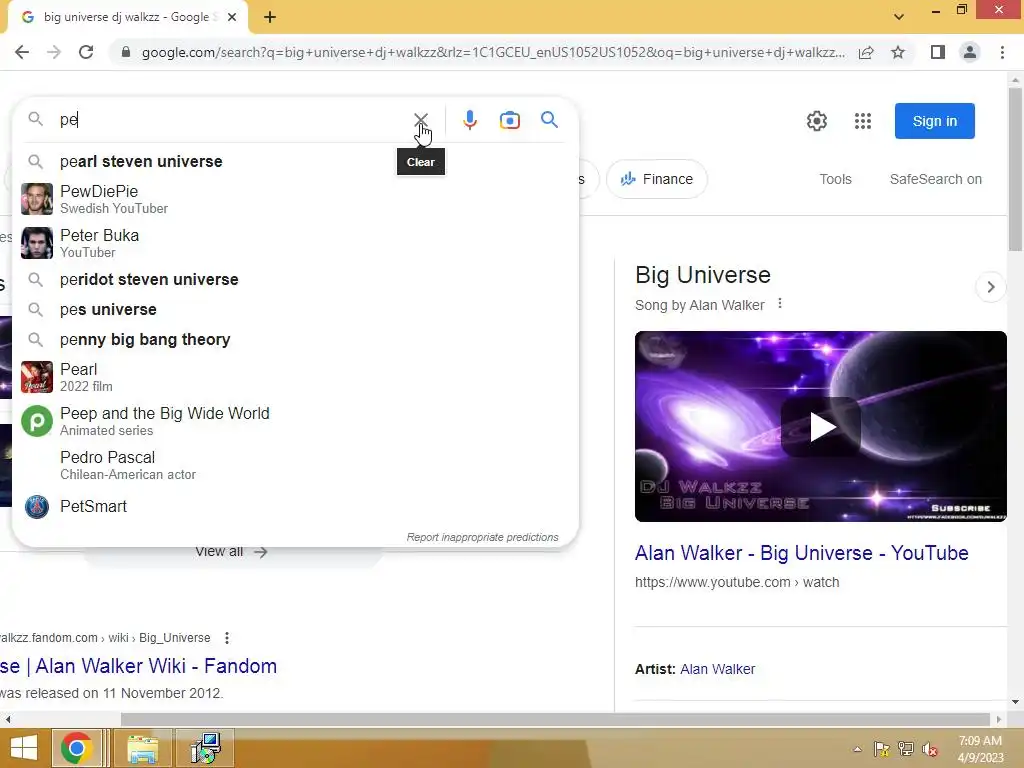Close the big universe dj walkzz tab

pos(232,18)
